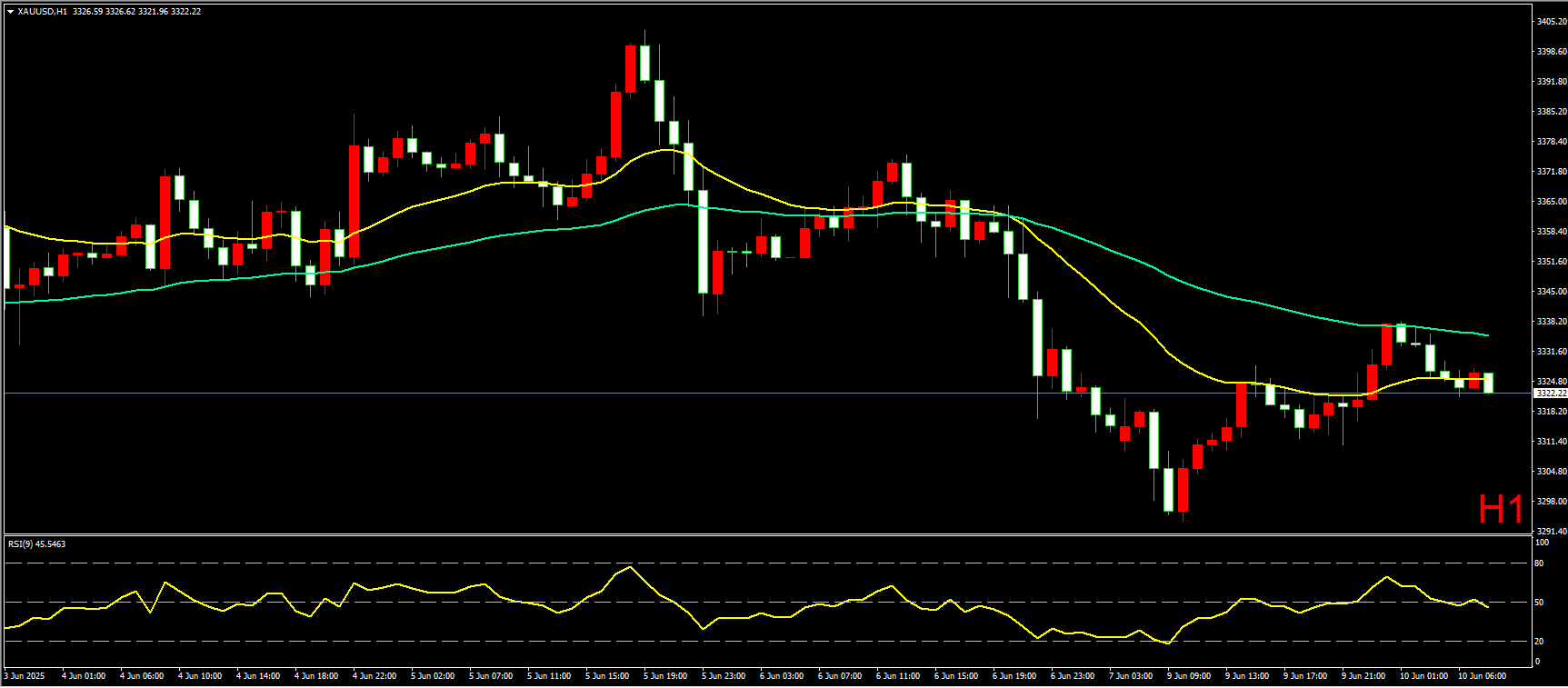Select the RSI(9) 45.5463 indicator label
The height and width of the screenshot is (688, 1568).
[x=37, y=544]
